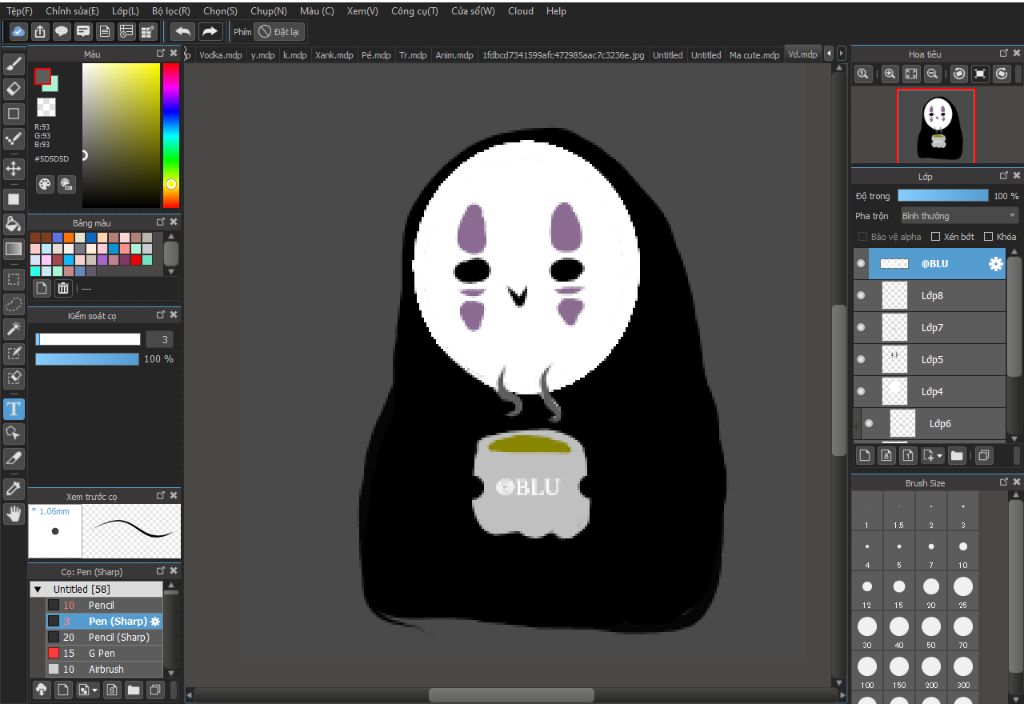Add a layer folder in the Lớp panel
This screenshot has width=1024, height=704.
957,455
